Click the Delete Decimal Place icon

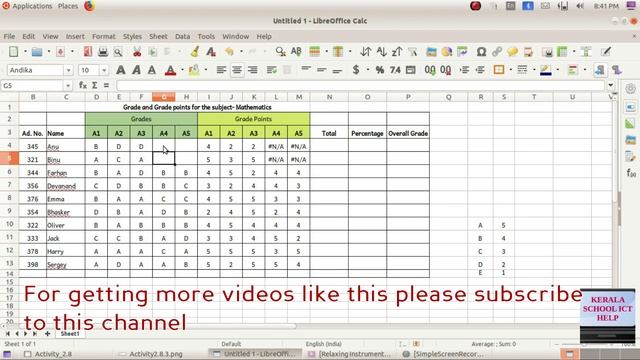point(446,70)
